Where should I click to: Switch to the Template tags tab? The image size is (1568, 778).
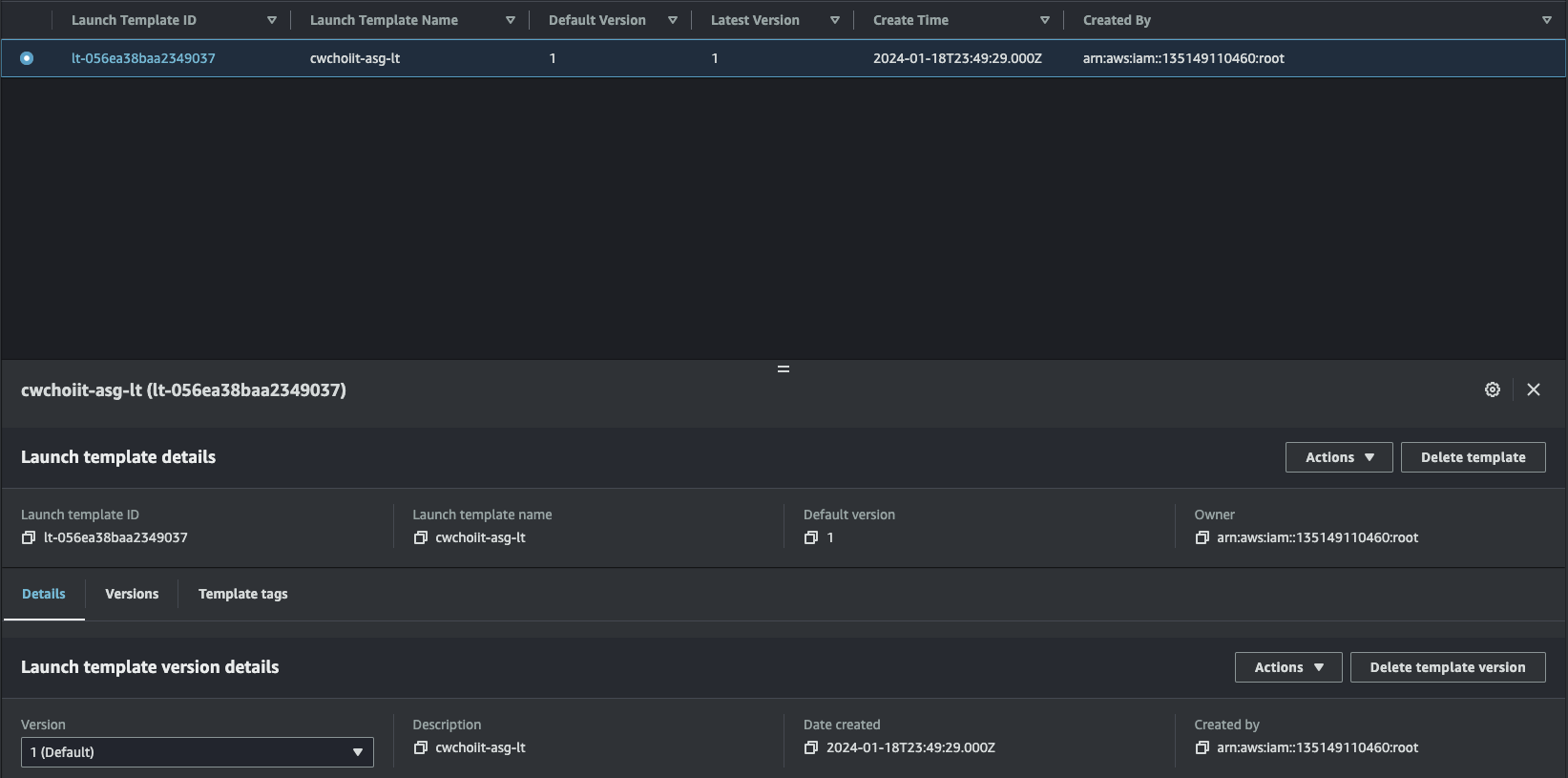point(242,594)
